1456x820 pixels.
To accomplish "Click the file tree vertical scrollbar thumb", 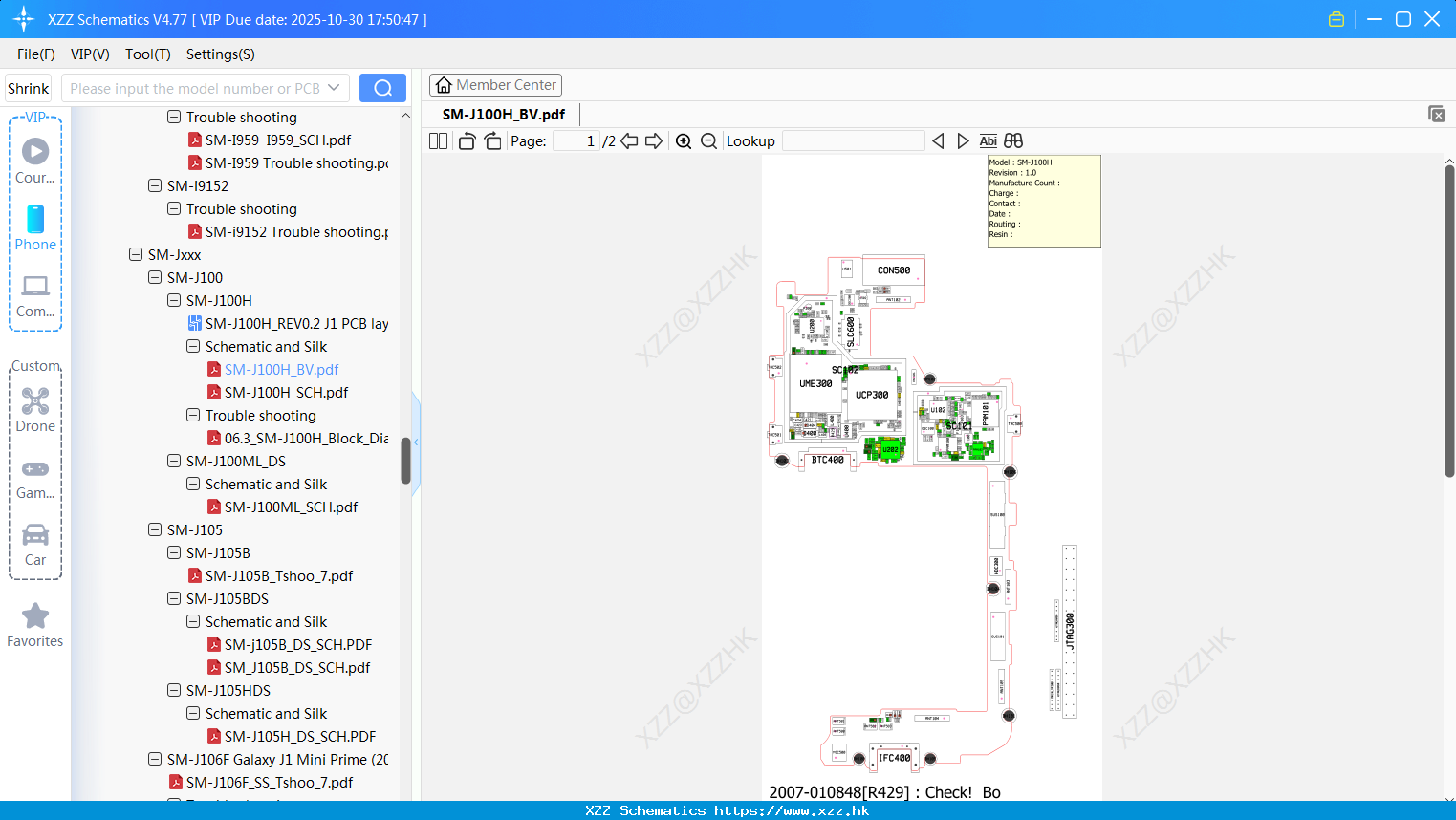I will [405, 461].
